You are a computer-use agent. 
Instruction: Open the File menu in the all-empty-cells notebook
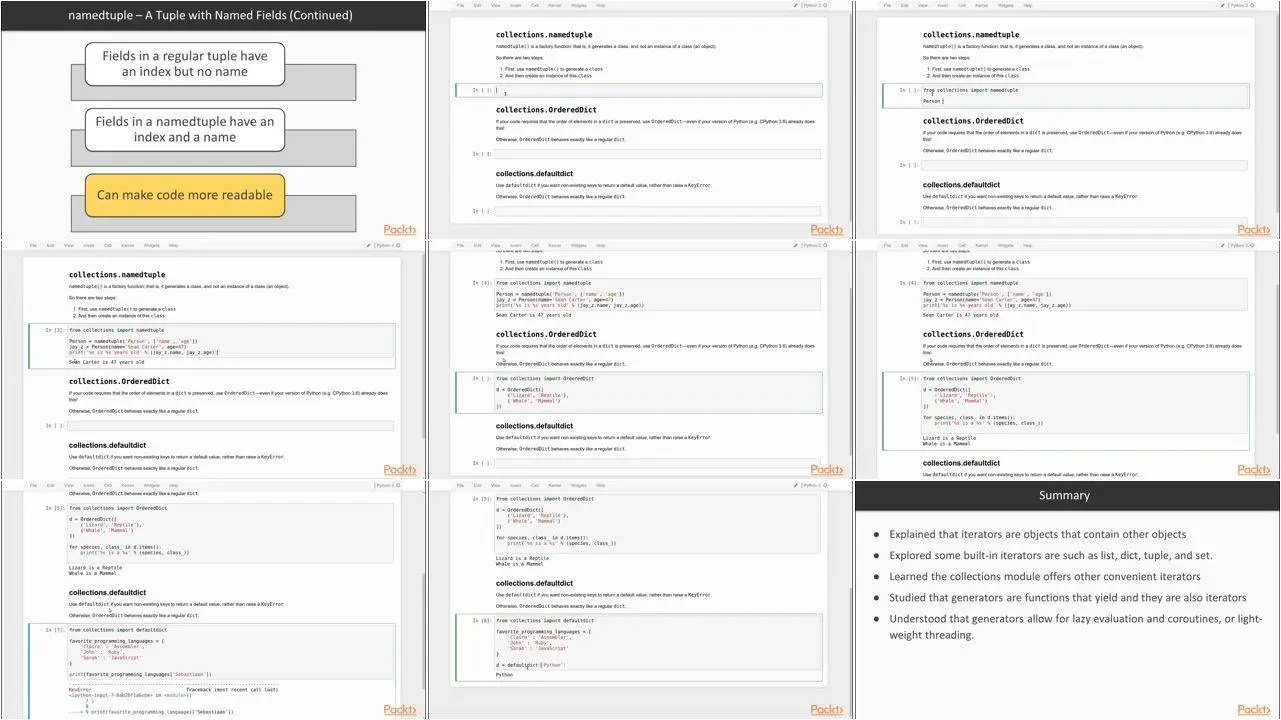point(461,5)
